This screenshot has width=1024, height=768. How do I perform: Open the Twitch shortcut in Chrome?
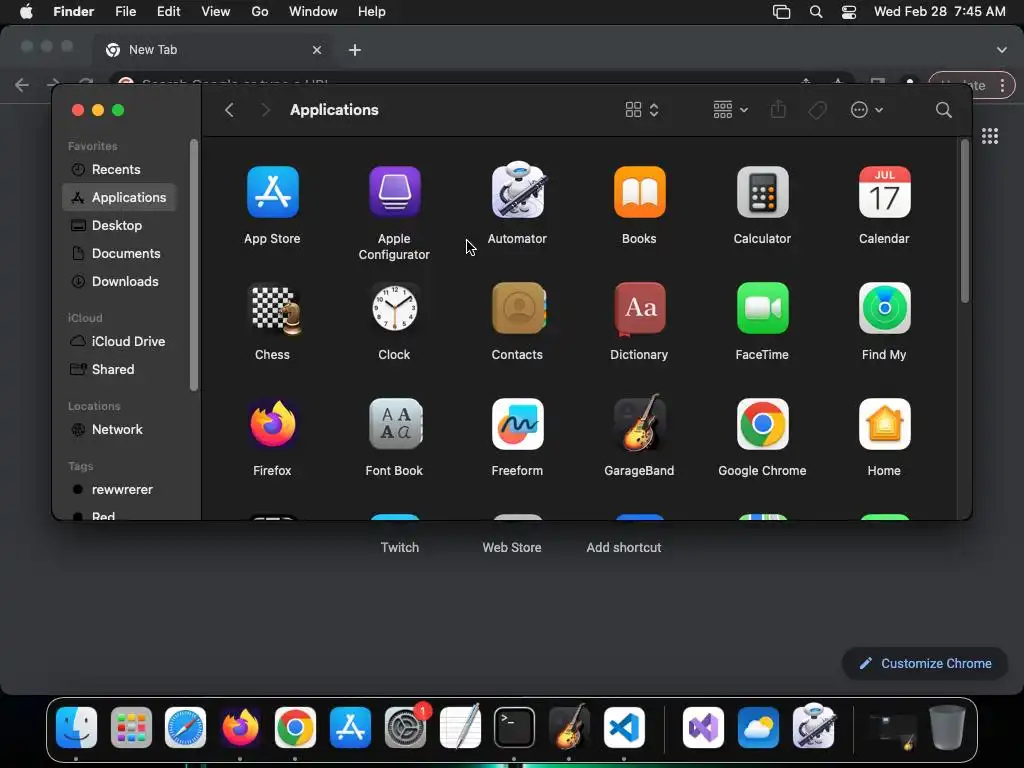[400, 547]
